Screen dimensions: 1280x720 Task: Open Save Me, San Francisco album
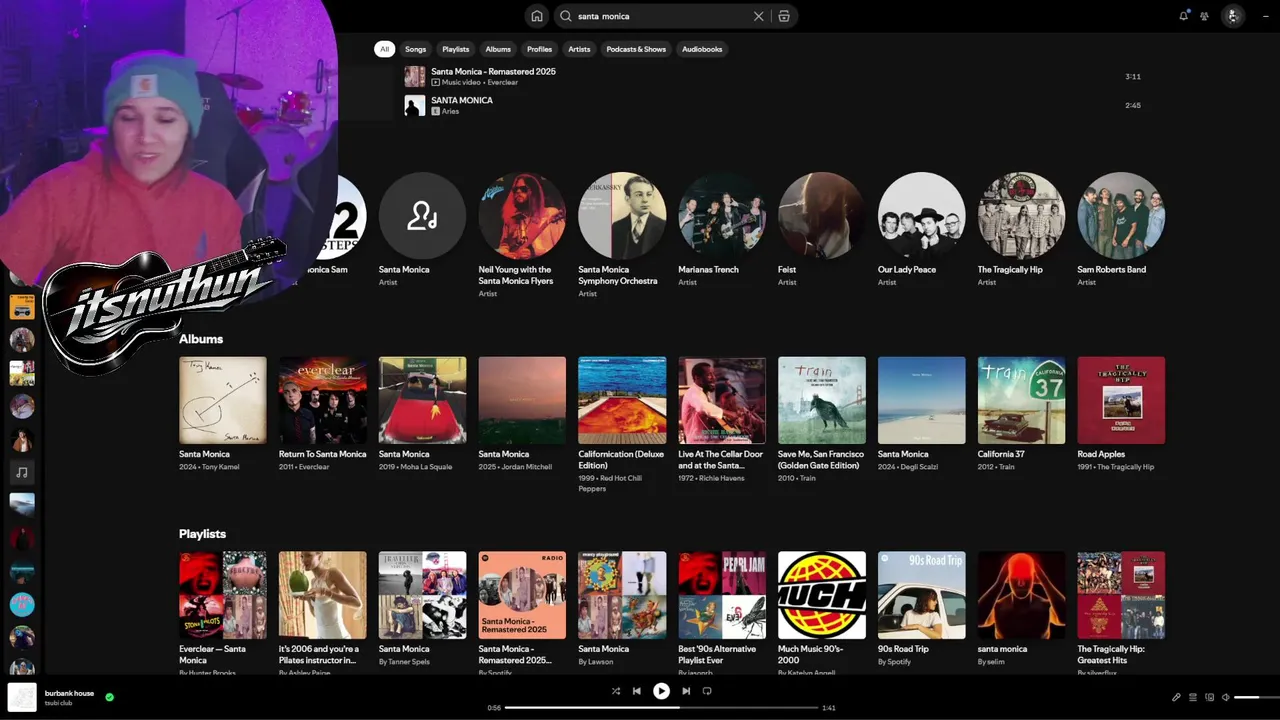(x=822, y=400)
